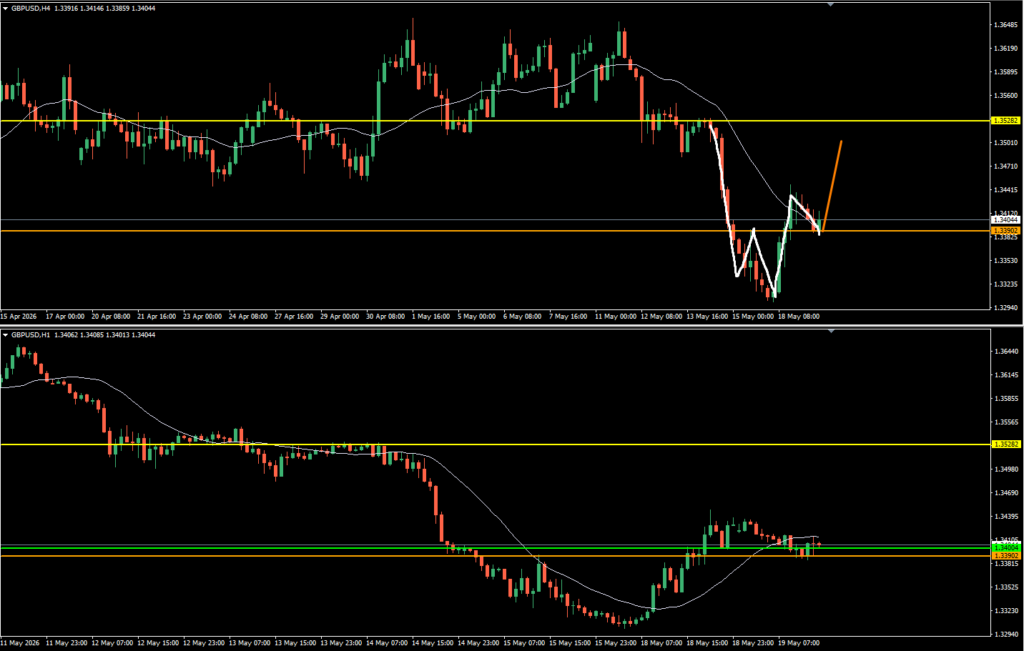Click the chart shift marker in H1 chart
The image size is (1024, 651).
coord(830,331)
